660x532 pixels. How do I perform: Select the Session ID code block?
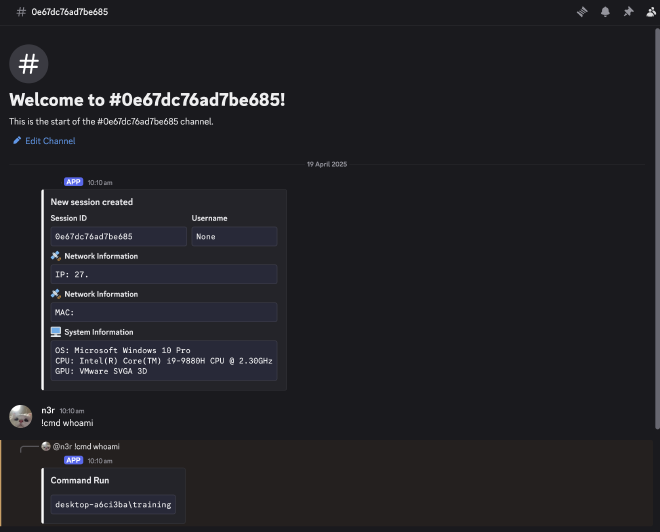pyautogui.click(x=118, y=237)
